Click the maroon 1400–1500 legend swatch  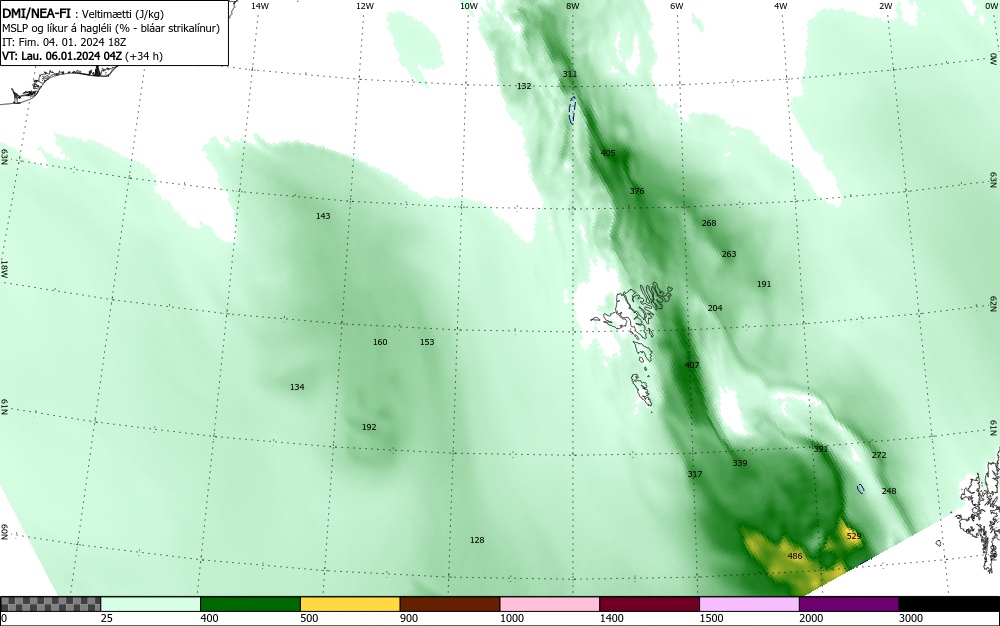(649, 604)
